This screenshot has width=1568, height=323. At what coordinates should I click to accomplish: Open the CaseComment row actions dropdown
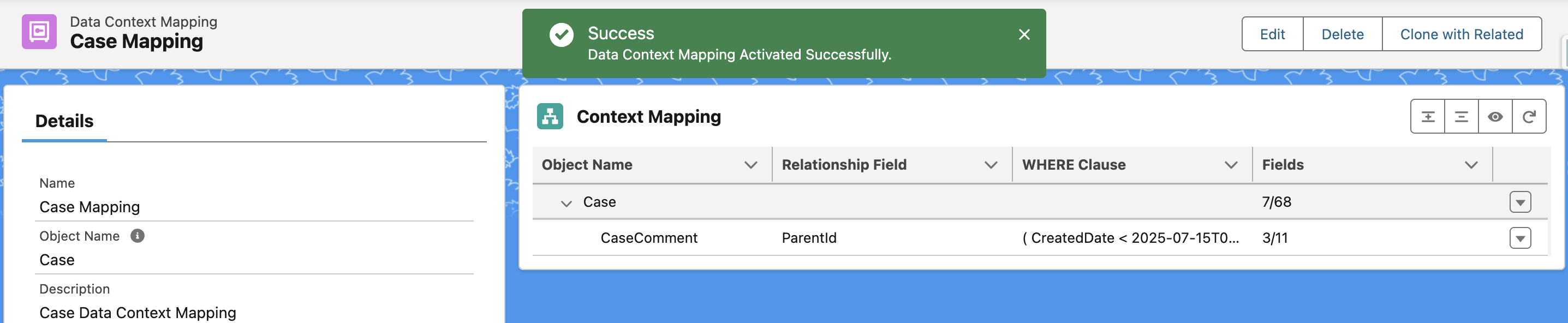1520,238
